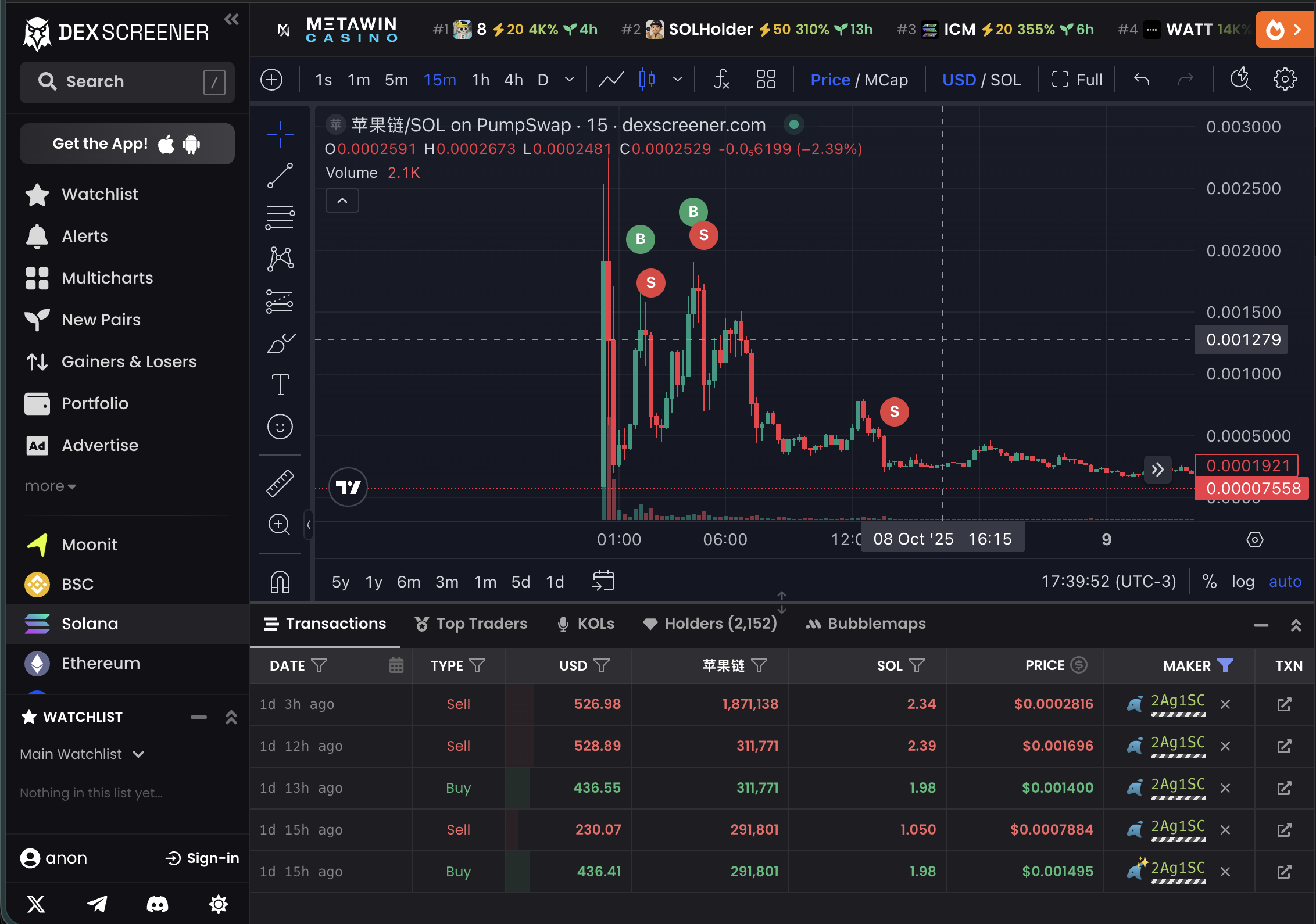This screenshot has height=924, width=1316.
Task: Switch to the Top Traders tab
Action: coord(471,624)
